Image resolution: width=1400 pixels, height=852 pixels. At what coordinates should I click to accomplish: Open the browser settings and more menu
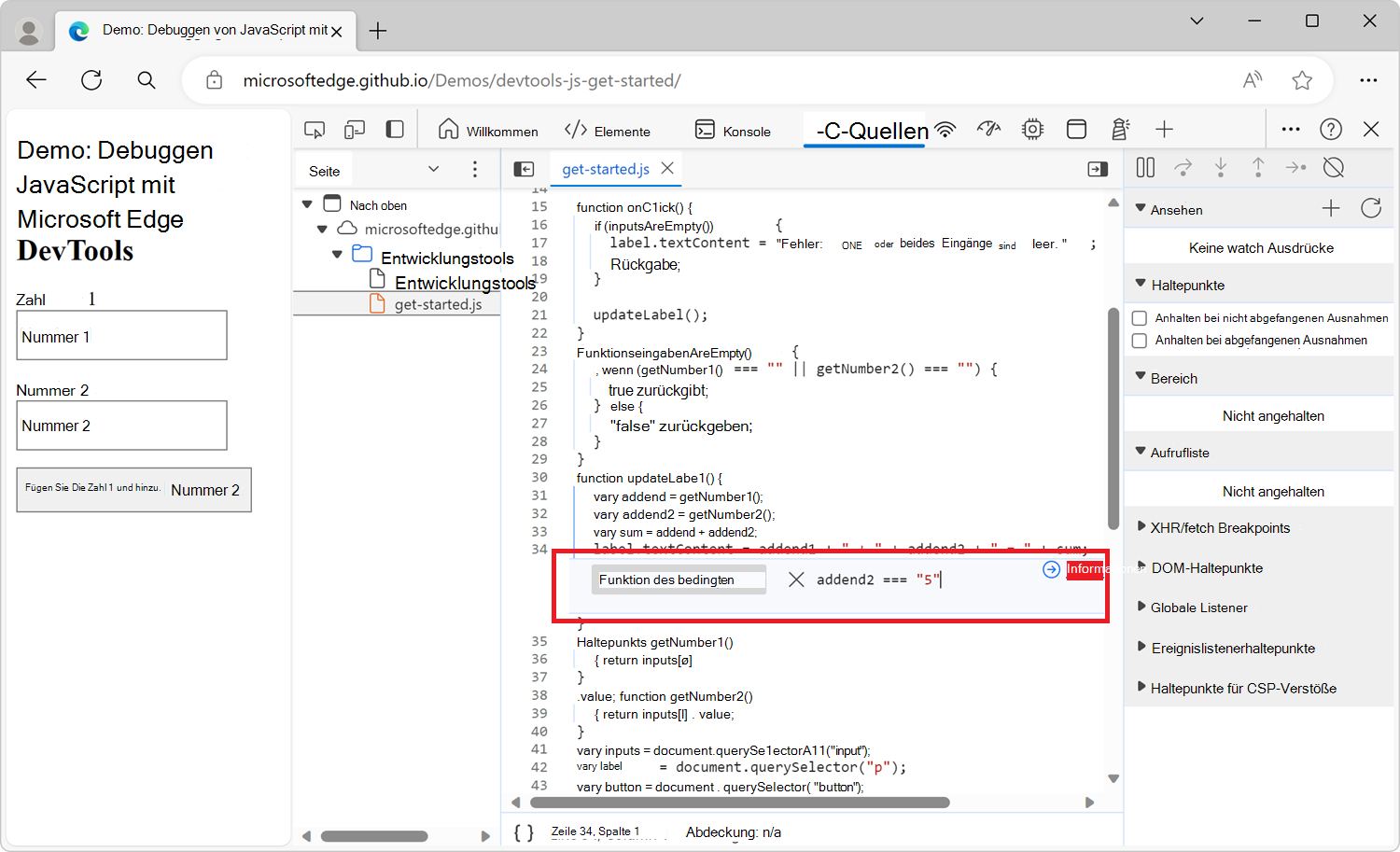point(1368,80)
